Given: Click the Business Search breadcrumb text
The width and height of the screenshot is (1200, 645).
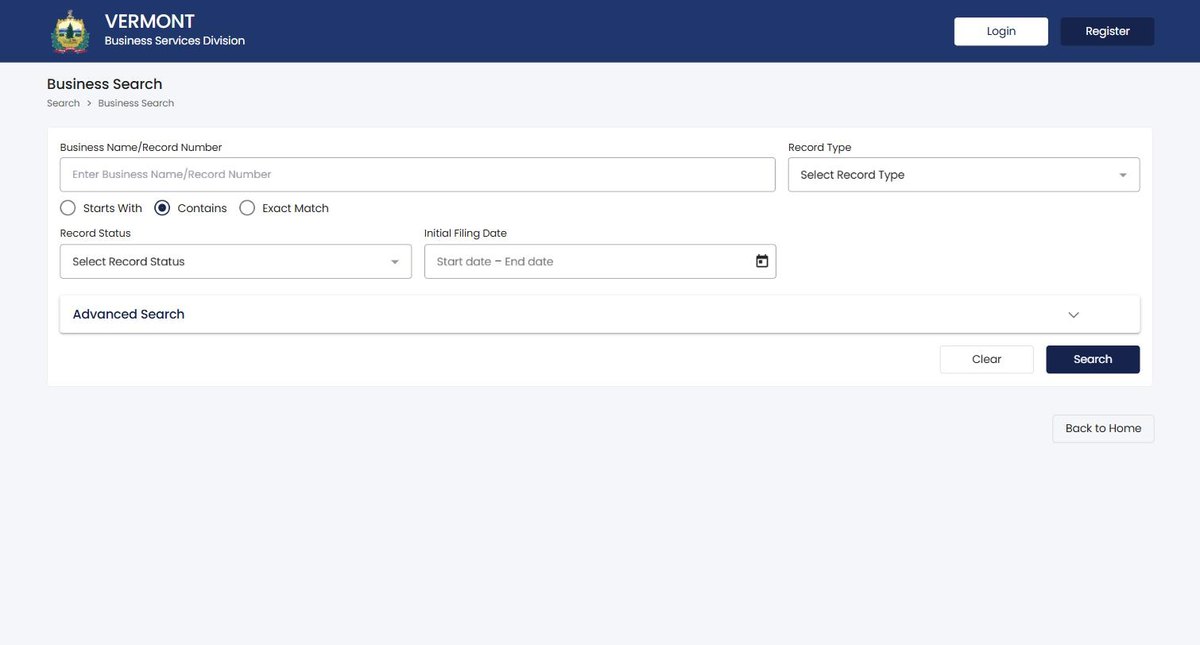Looking at the screenshot, I should (136, 103).
